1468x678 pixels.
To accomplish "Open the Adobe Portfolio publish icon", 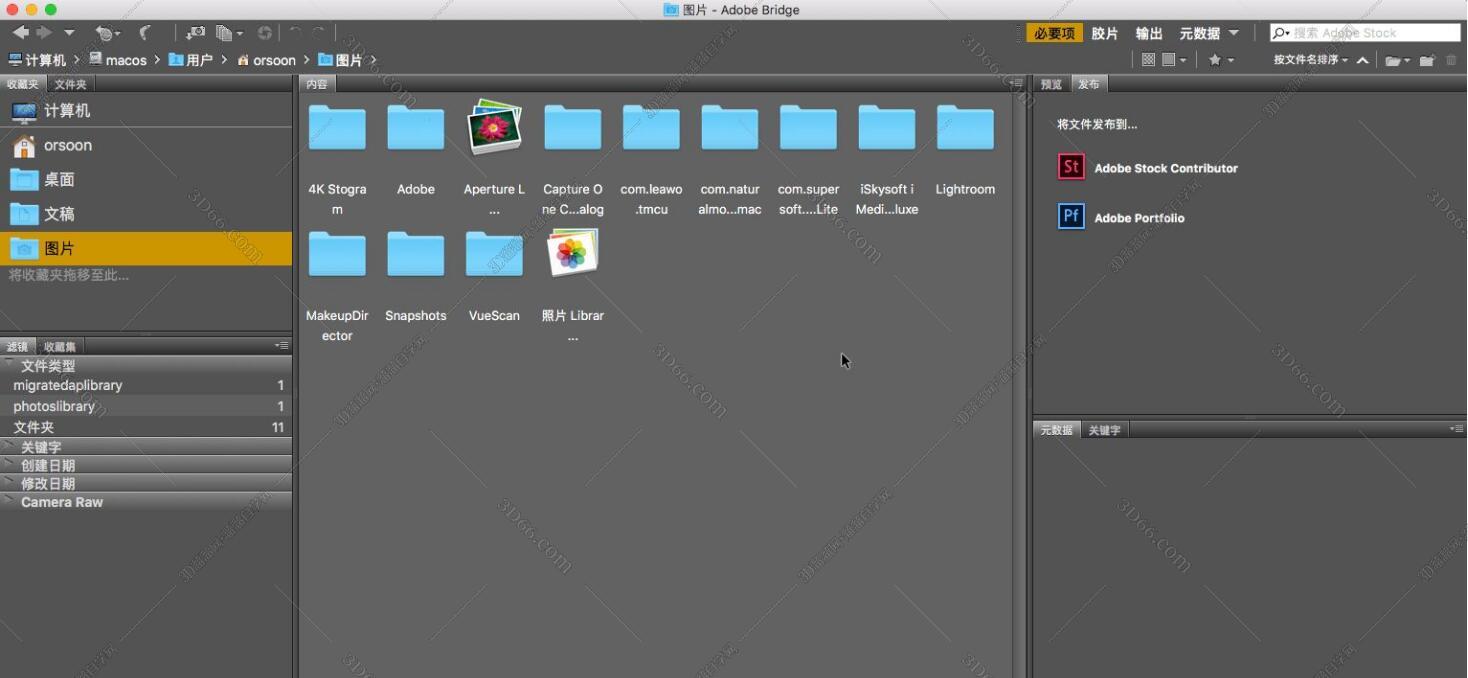I will click(1071, 216).
